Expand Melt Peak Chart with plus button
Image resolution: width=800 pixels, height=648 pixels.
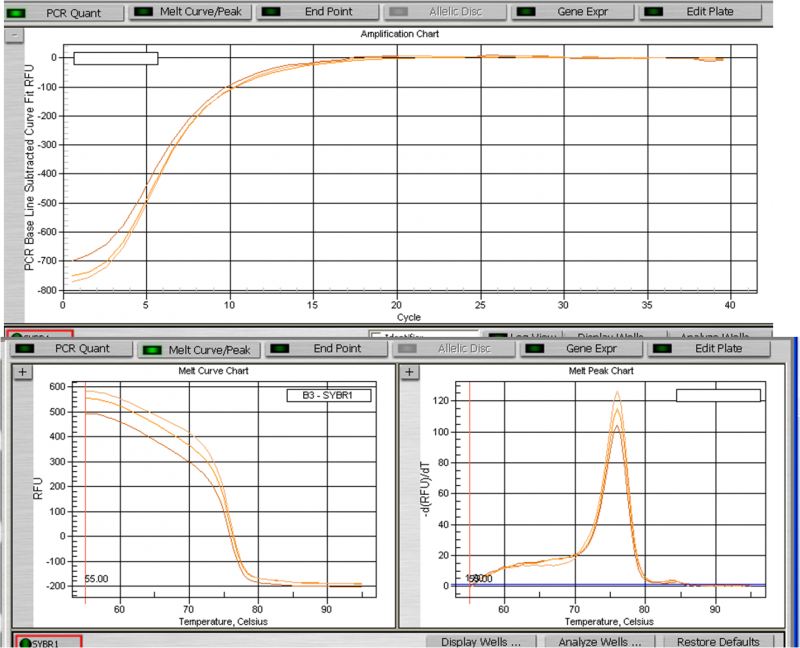click(409, 372)
